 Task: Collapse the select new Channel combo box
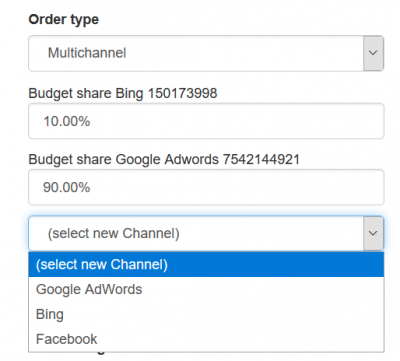tap(206, 233)
